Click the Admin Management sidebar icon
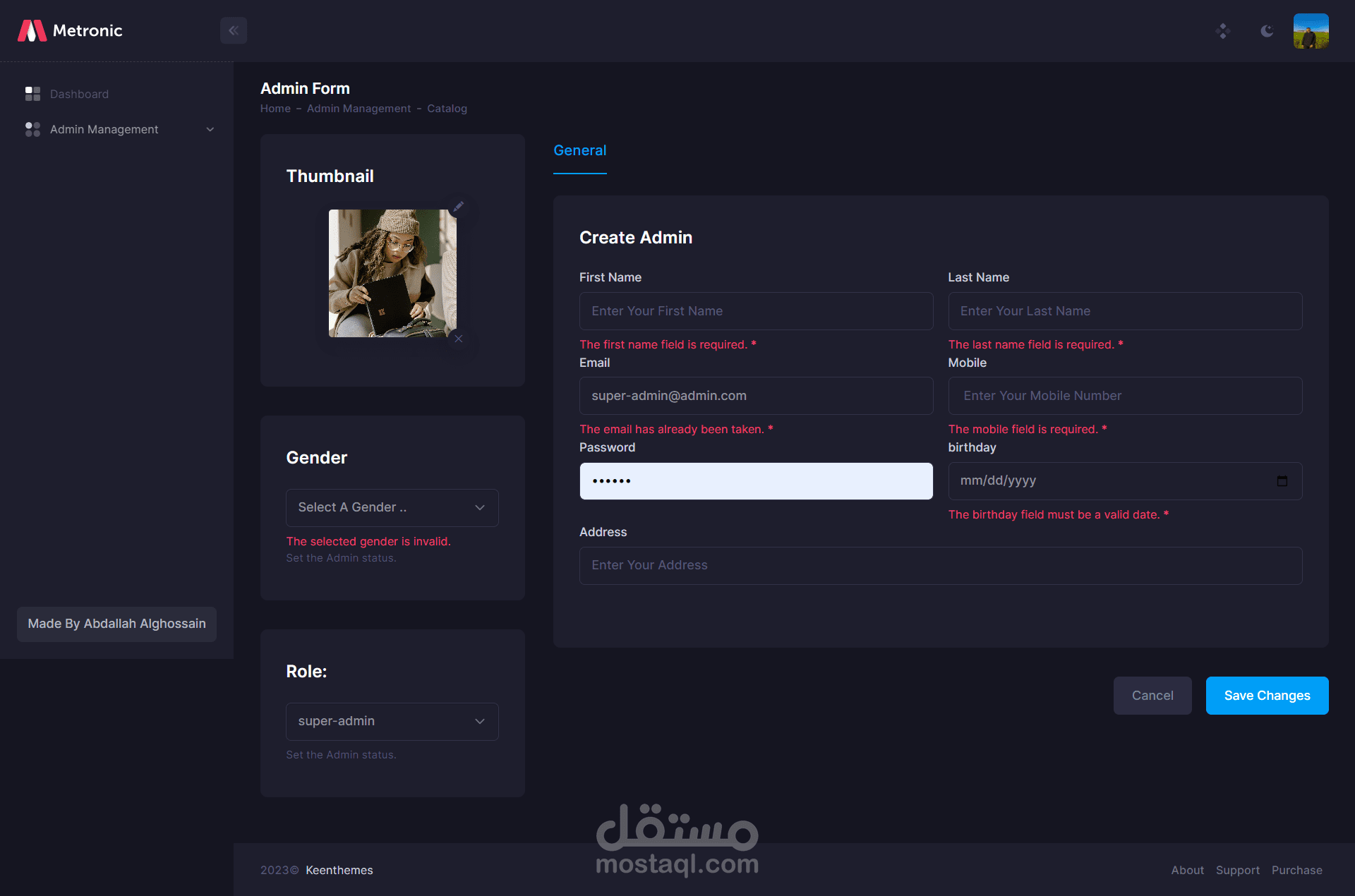1355x896 pixels. click(x=32, y=129)
